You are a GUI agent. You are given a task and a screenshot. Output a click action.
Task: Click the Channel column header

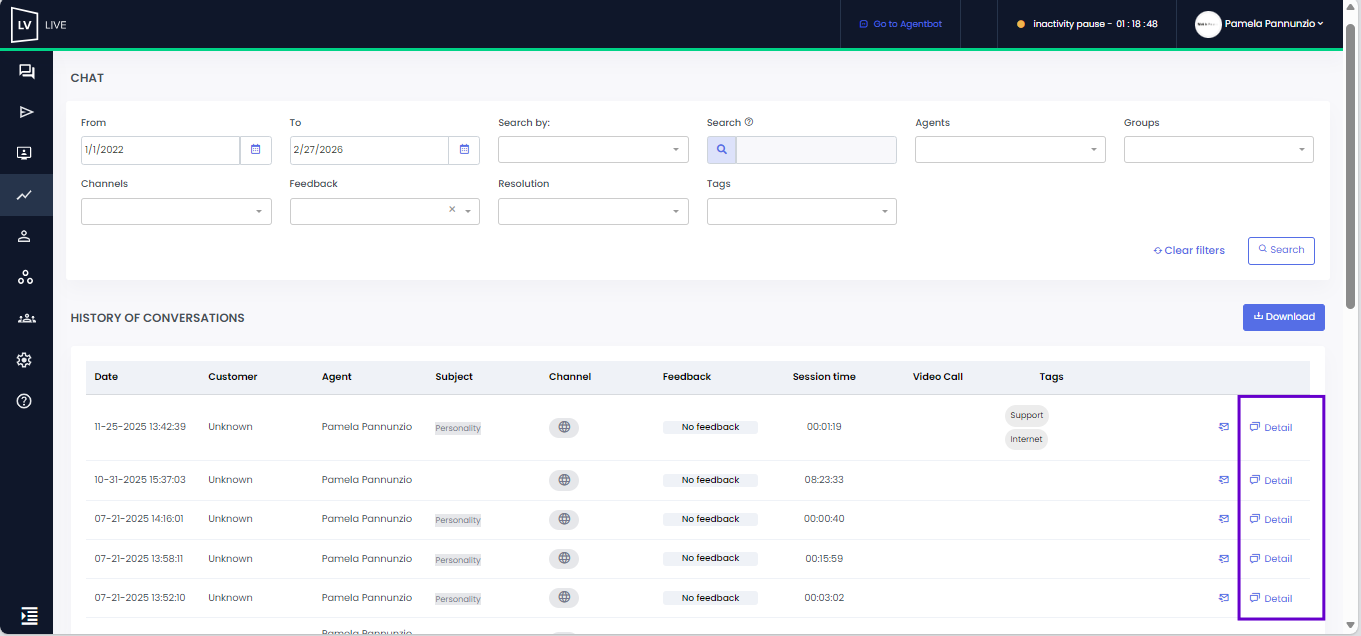click(570, 377)
